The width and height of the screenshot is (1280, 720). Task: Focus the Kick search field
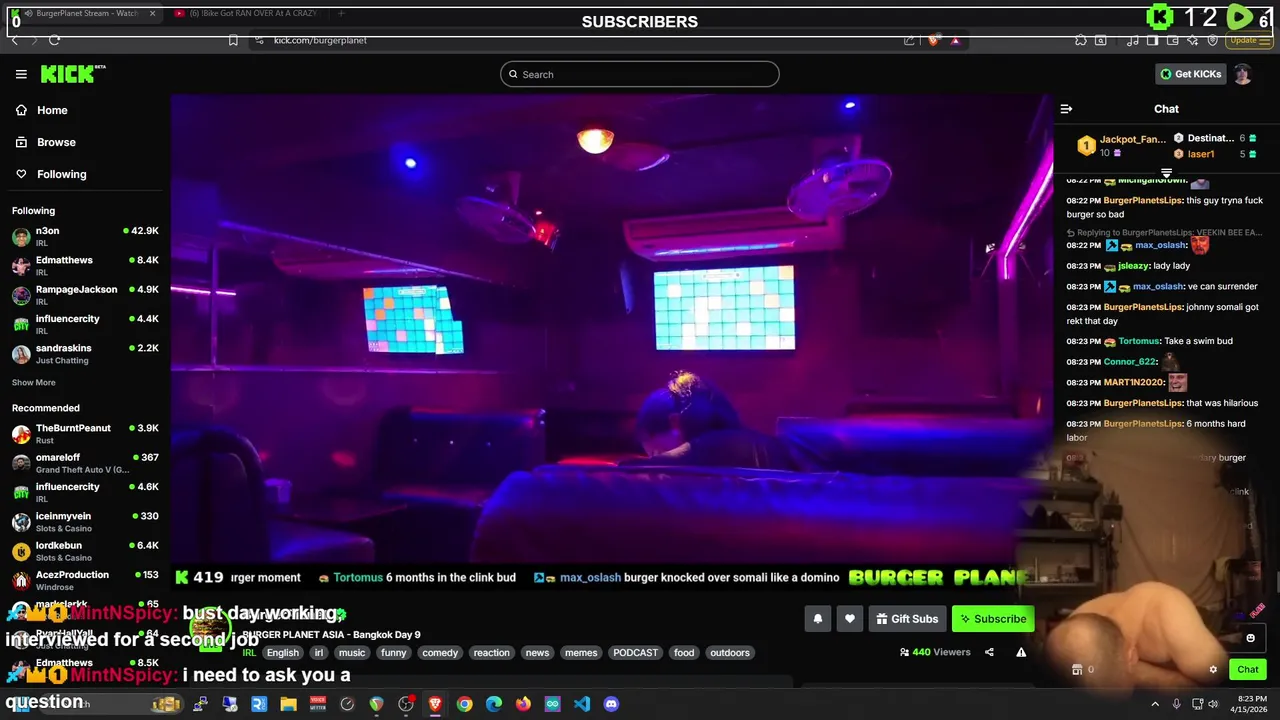640,74
